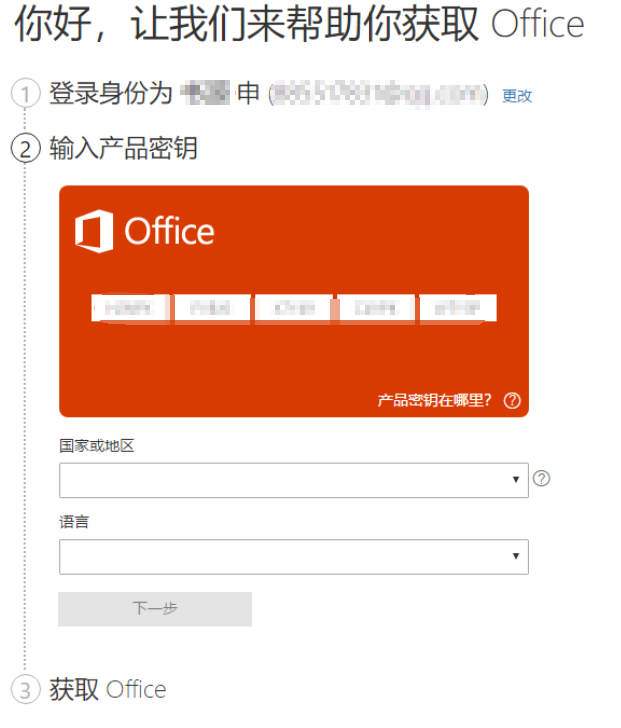The image size is (621, 728).
Task: Click the fourth product key box
Action: [x=376, y=308]
